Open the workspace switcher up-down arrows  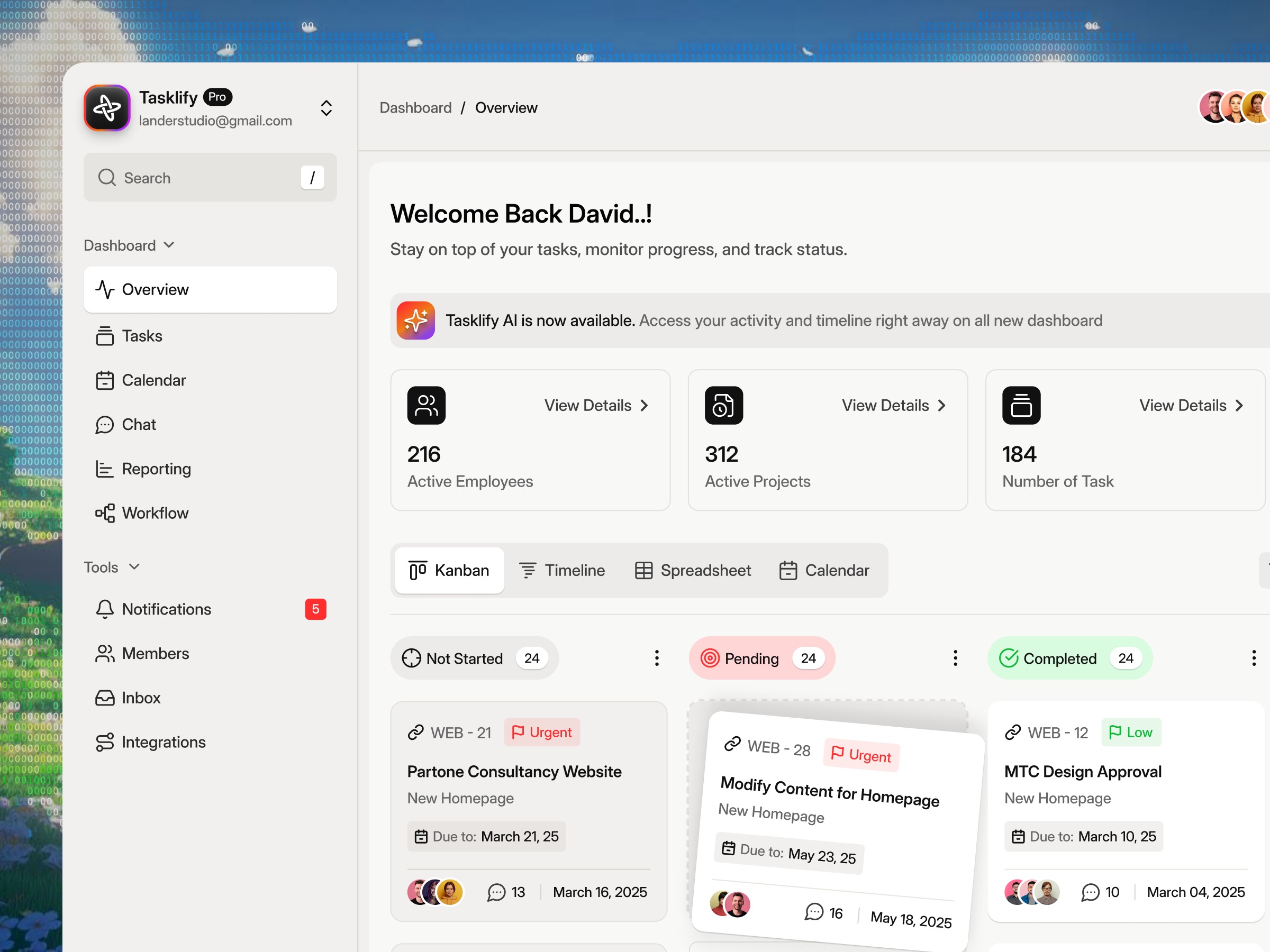(x=326, y=108)
